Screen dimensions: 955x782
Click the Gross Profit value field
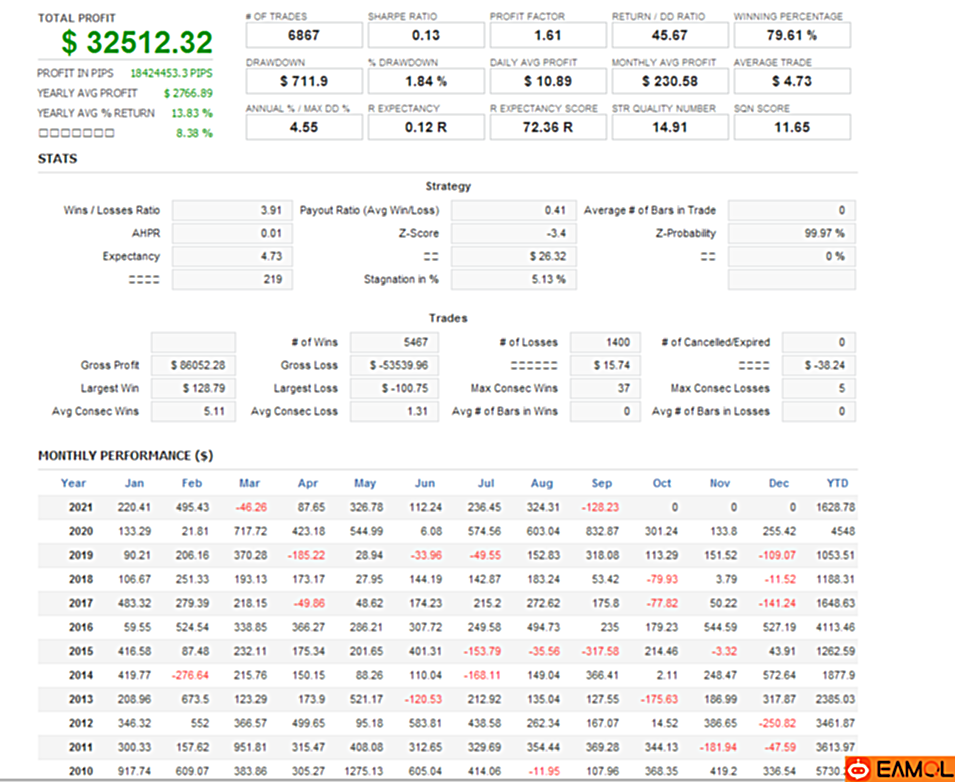tap(192, 365)
